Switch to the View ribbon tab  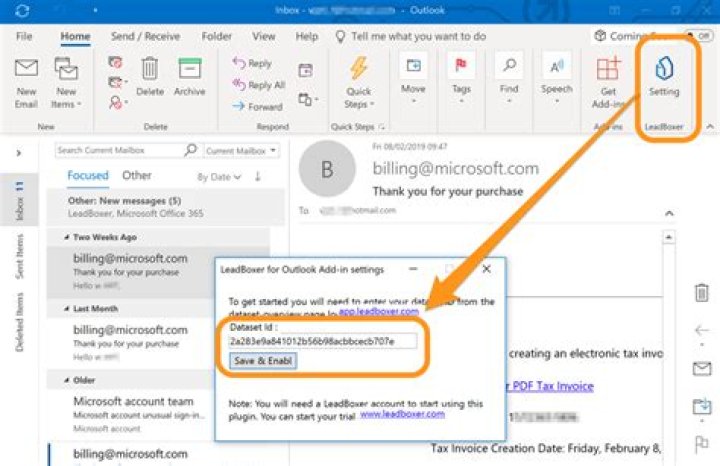264,36
